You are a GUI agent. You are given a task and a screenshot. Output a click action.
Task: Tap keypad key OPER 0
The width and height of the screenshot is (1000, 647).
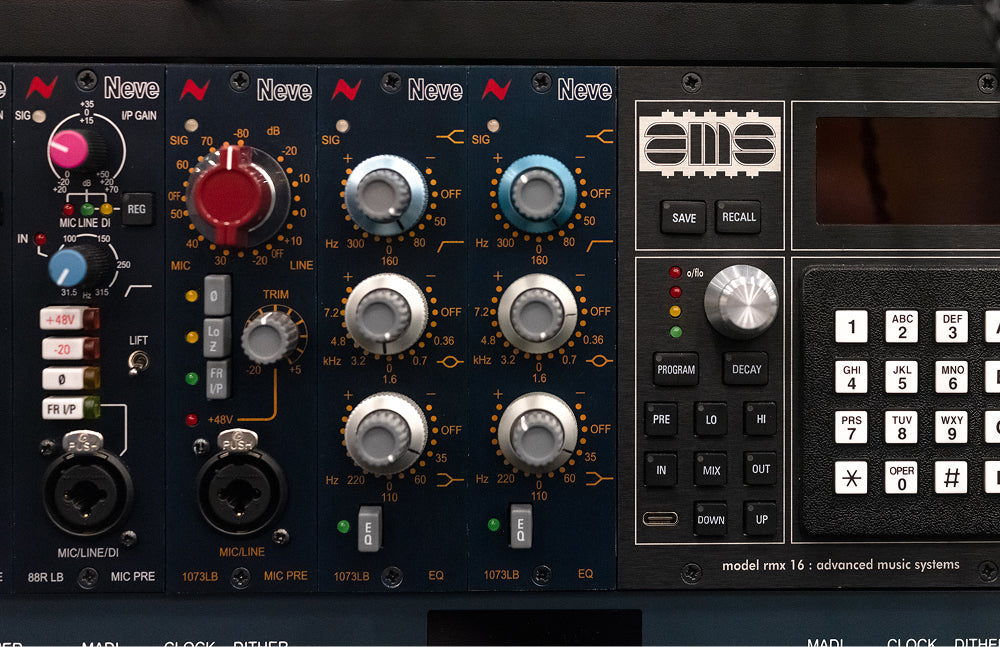(x=902, y=477)
